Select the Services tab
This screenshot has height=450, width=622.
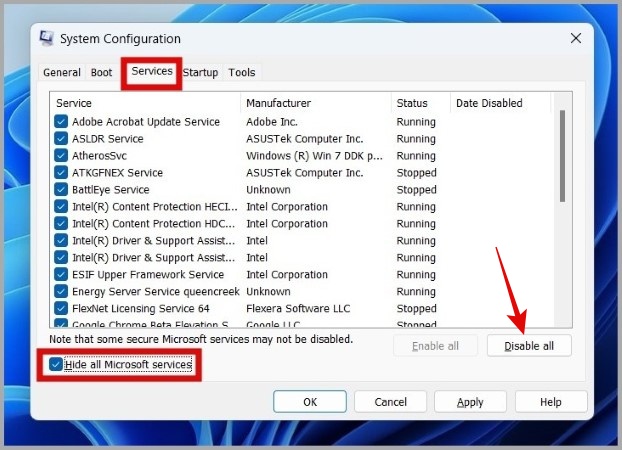tap(152, 71)
